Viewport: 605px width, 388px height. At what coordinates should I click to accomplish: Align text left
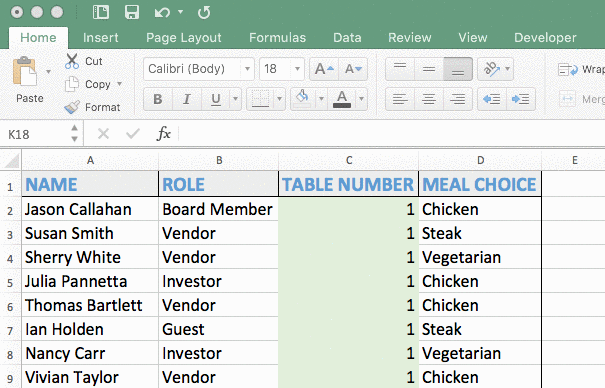coord(400,99)
